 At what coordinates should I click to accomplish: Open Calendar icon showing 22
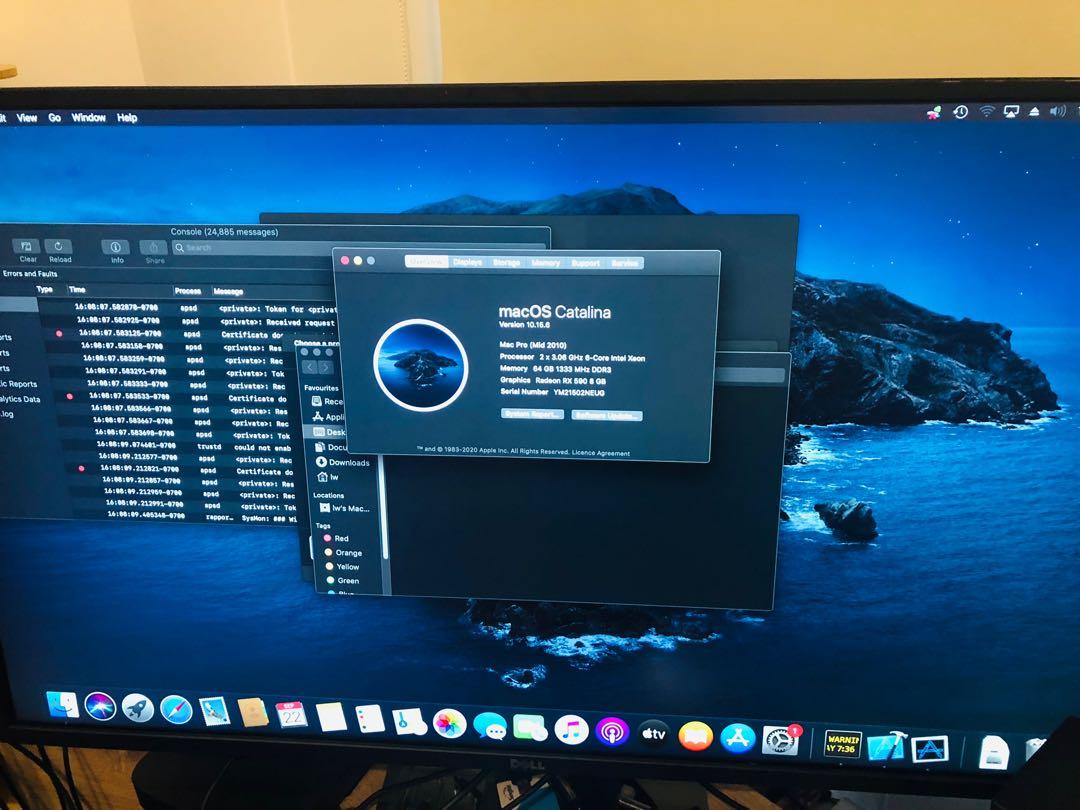(x=291, y=716)
